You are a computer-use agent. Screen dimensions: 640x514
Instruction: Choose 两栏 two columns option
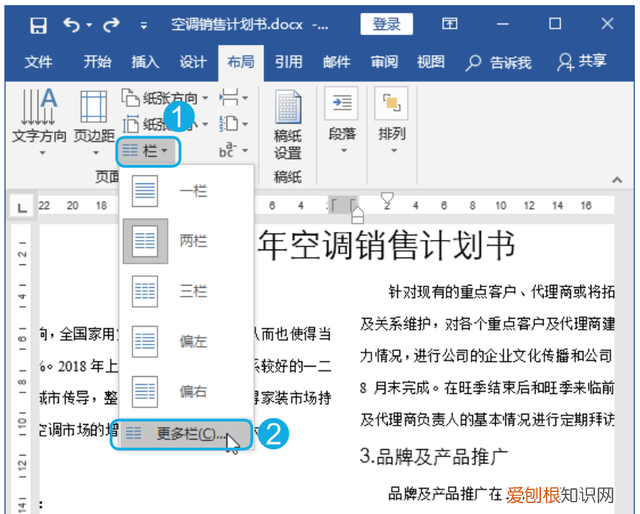(187, 241)
